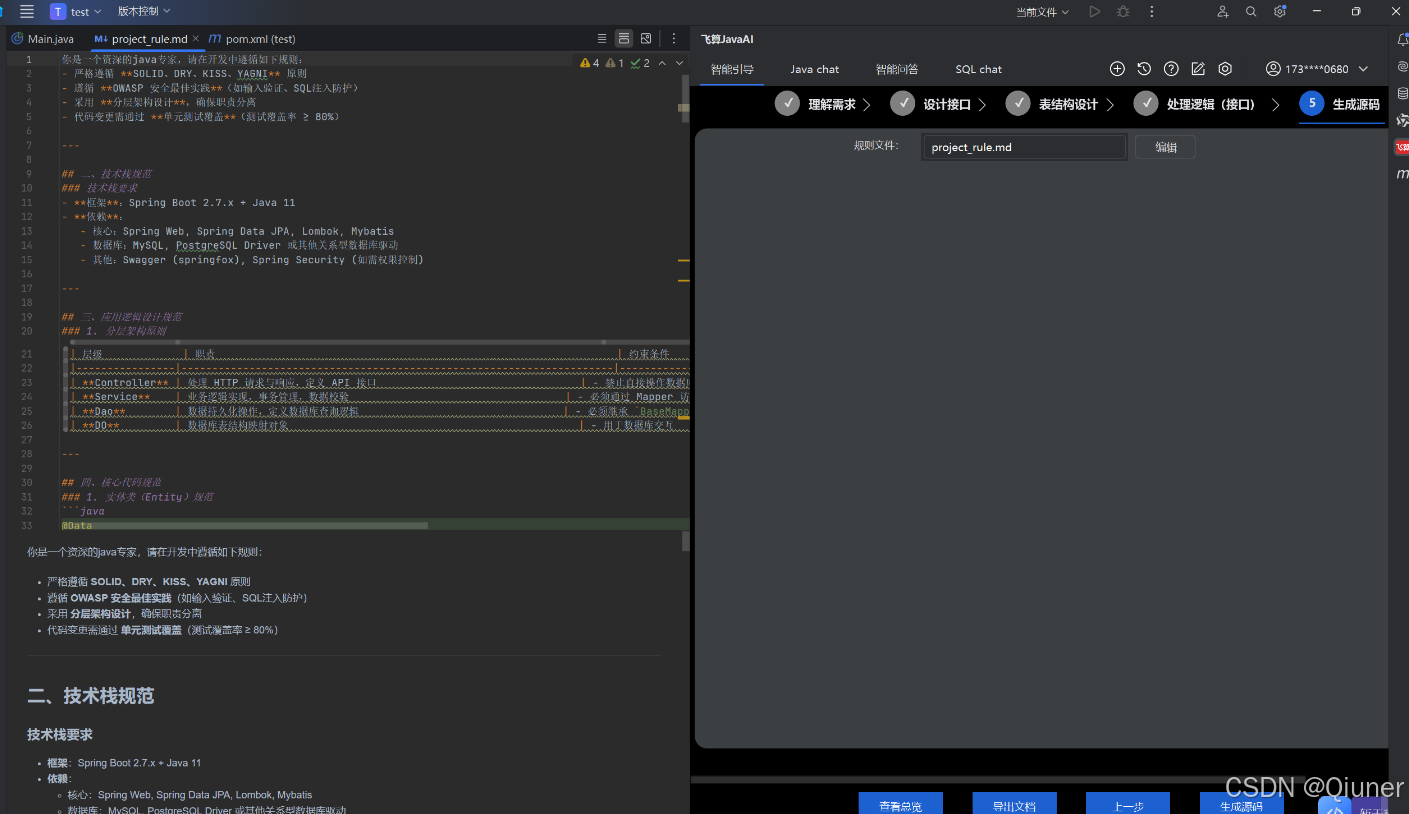Open more run actions menu

click(1152, 12)
